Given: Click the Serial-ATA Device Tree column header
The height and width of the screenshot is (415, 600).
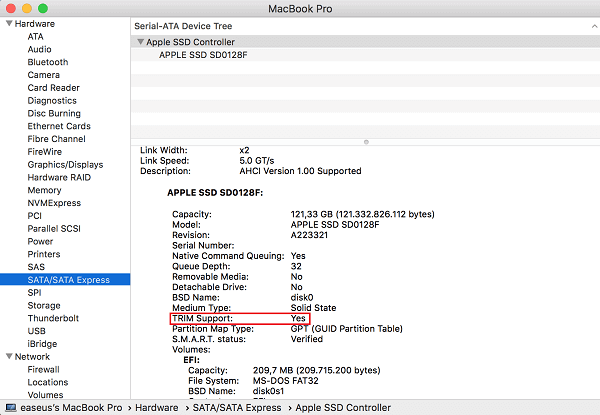Looking at the screenshot, I should (x=191, y=23).
